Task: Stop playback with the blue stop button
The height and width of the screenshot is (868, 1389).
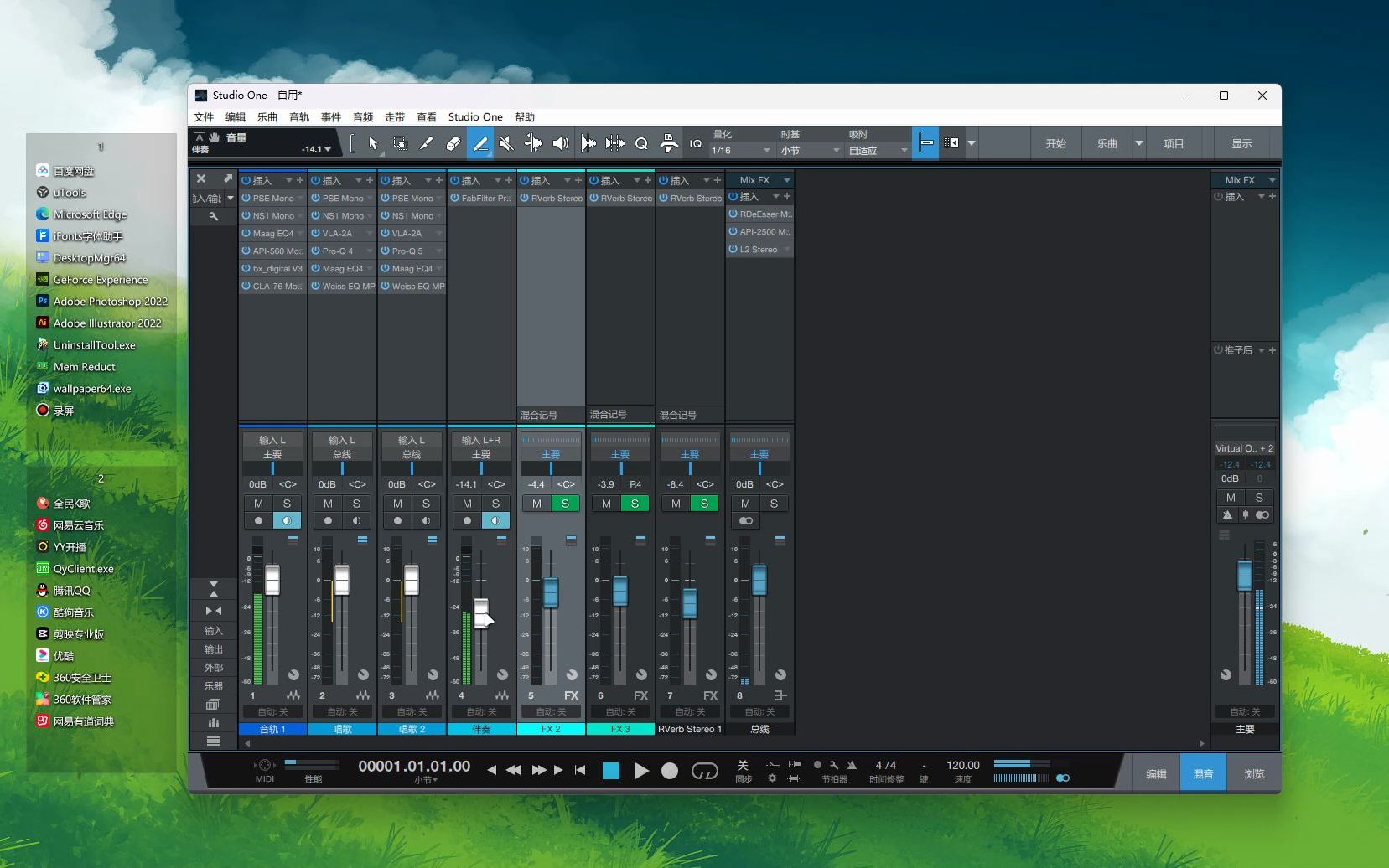Action: (x=611, y=771)
